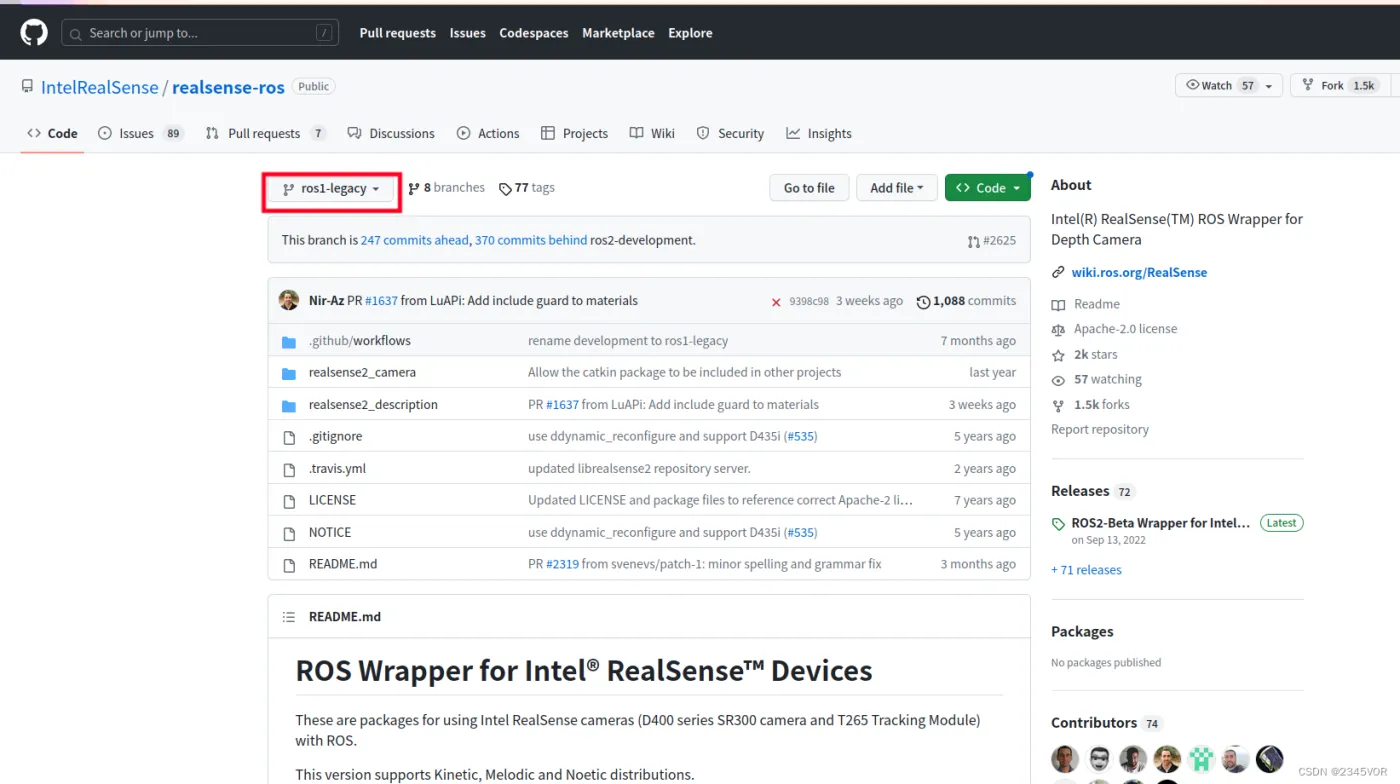Viewport: 1400px width, 784px height.
Task: Switch to the Security tab
Action: (x=730, y=133)
